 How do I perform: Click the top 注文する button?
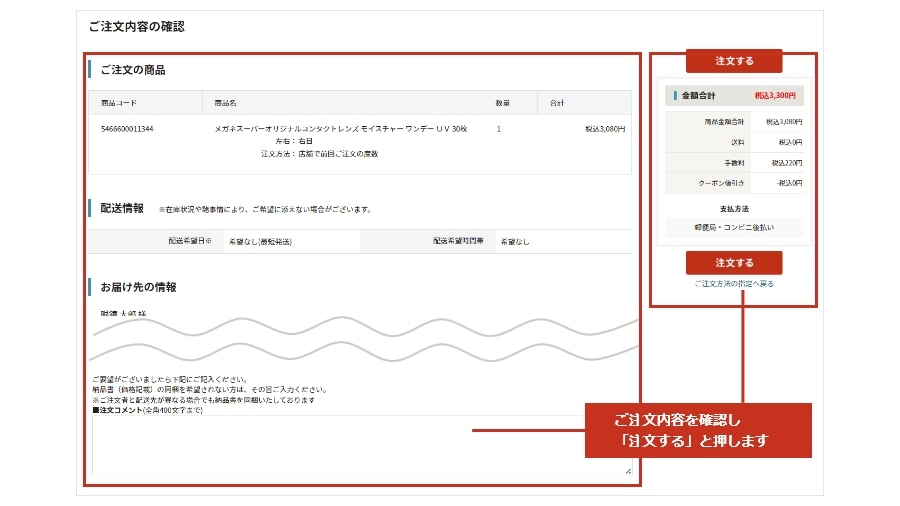click(733, 61)
